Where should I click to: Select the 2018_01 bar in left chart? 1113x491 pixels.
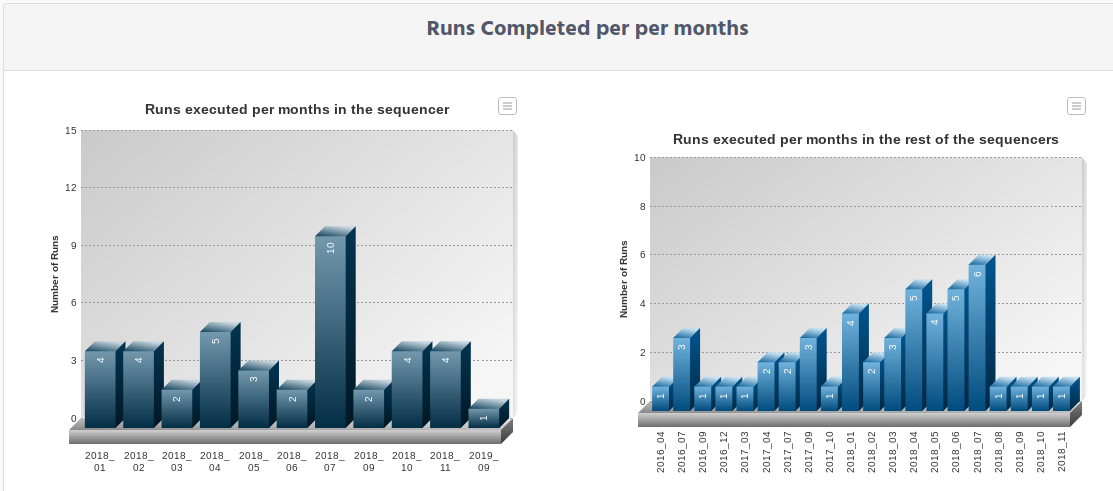click(x=101, y=389)
